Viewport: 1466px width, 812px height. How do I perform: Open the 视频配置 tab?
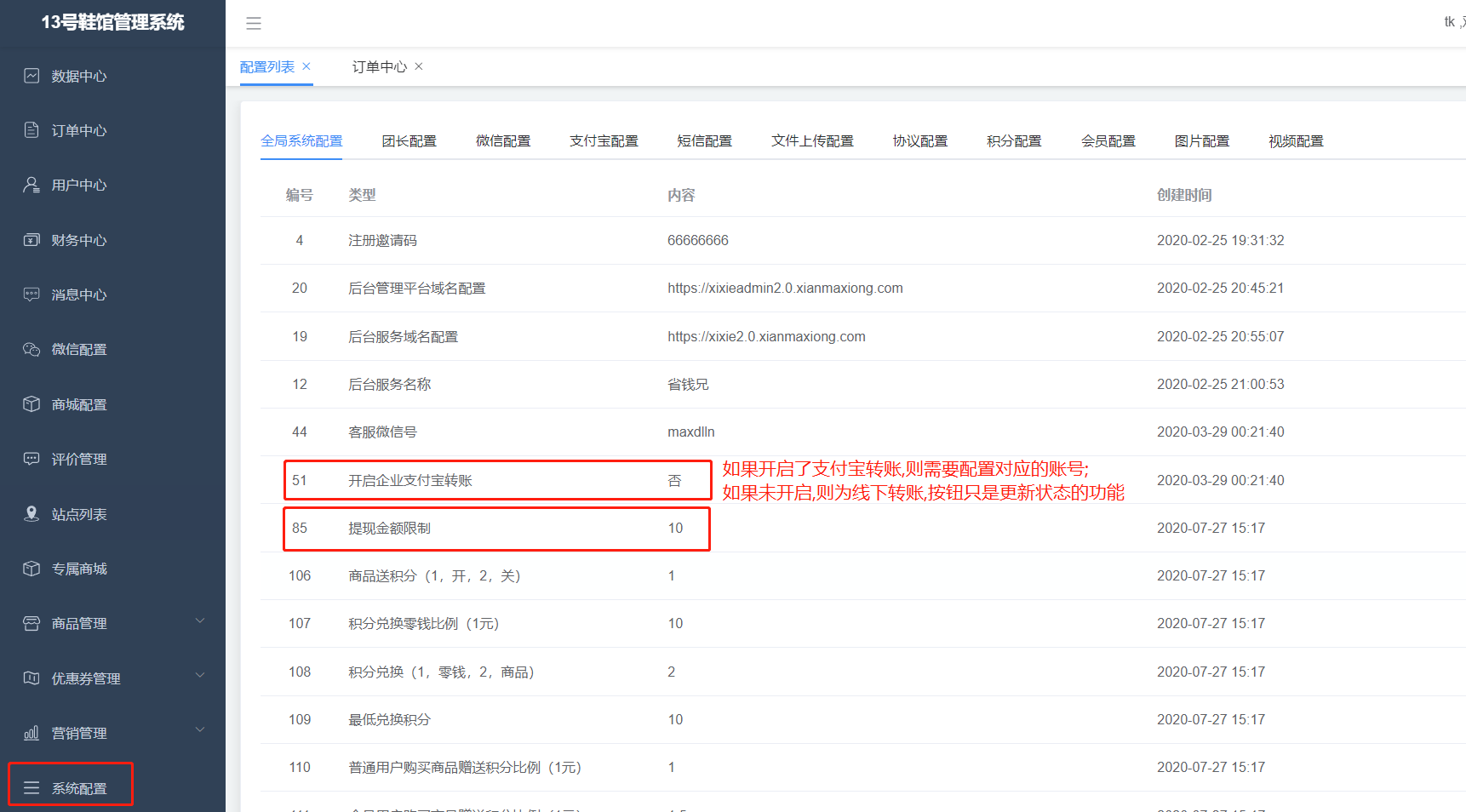pyautogui.click(x=1296, y=141)
